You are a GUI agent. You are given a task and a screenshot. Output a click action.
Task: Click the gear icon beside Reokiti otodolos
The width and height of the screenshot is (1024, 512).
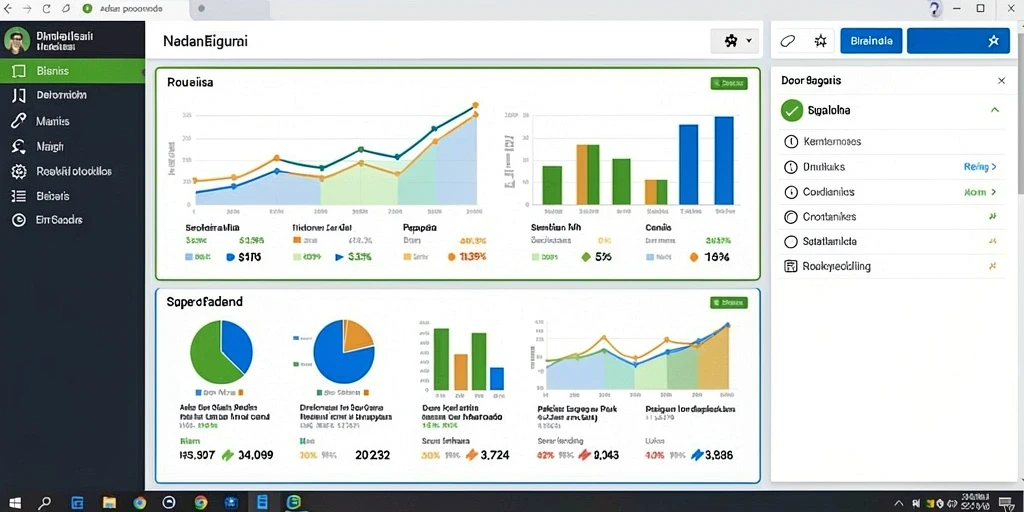click(19, 172)
